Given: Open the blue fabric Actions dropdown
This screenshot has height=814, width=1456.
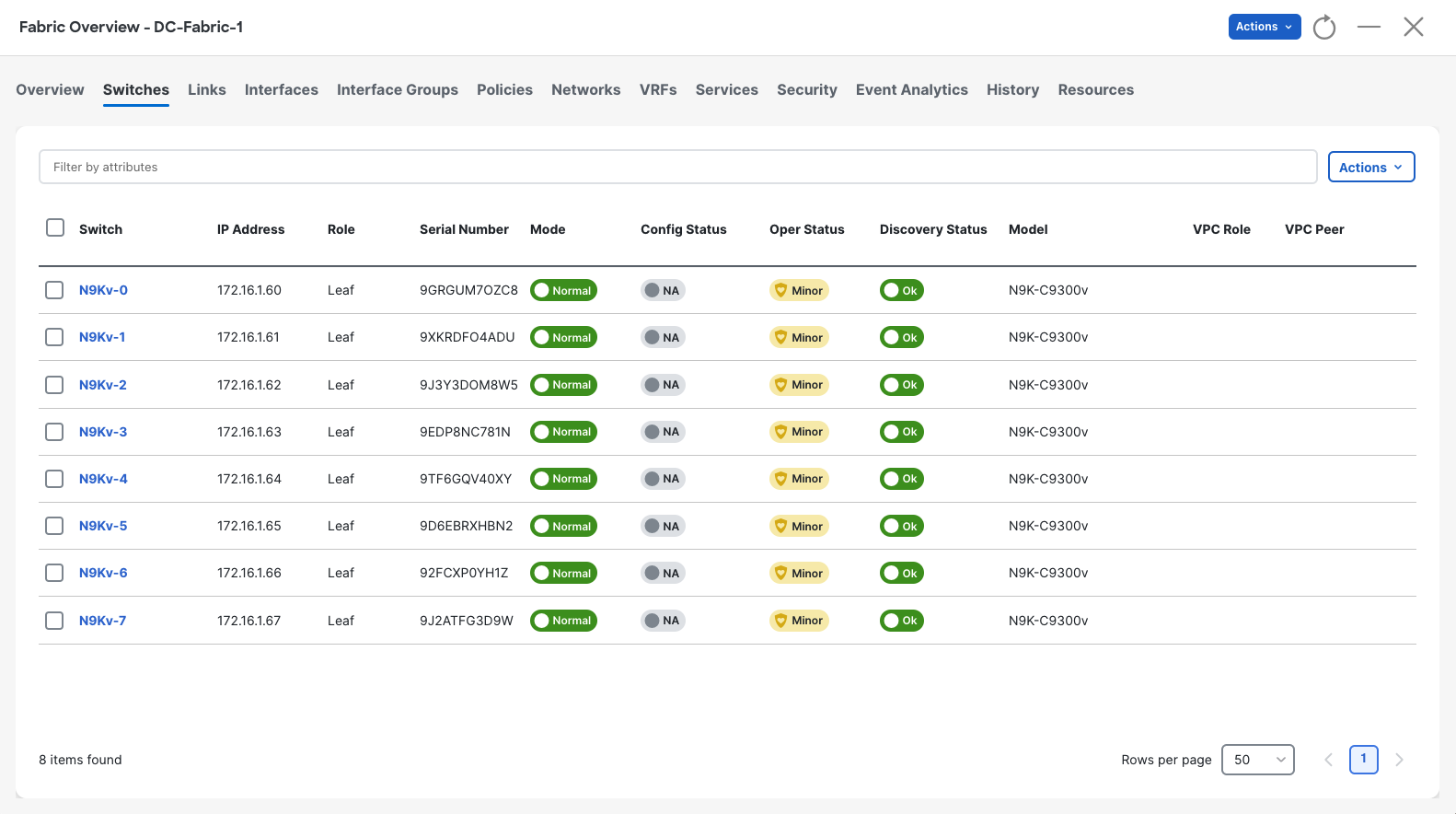Looking at the screenshot, I should pyautogui.click(x=1265, y=27).
